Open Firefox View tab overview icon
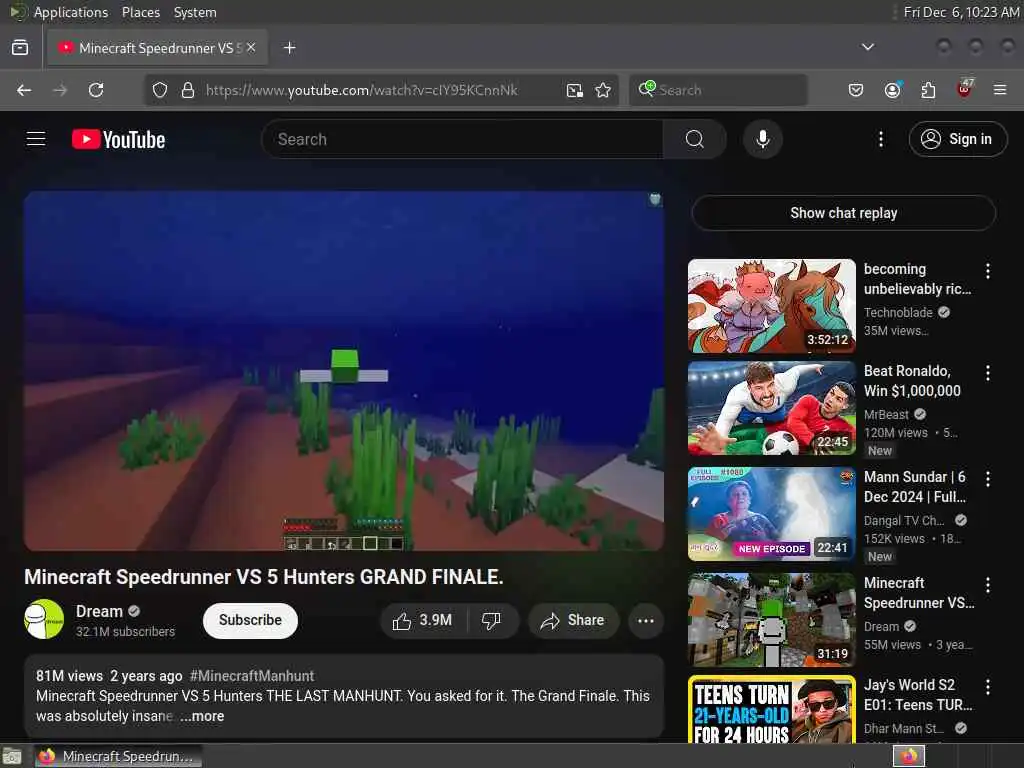The height and width of the screenshot is (768, 1024). coord(20,48)
